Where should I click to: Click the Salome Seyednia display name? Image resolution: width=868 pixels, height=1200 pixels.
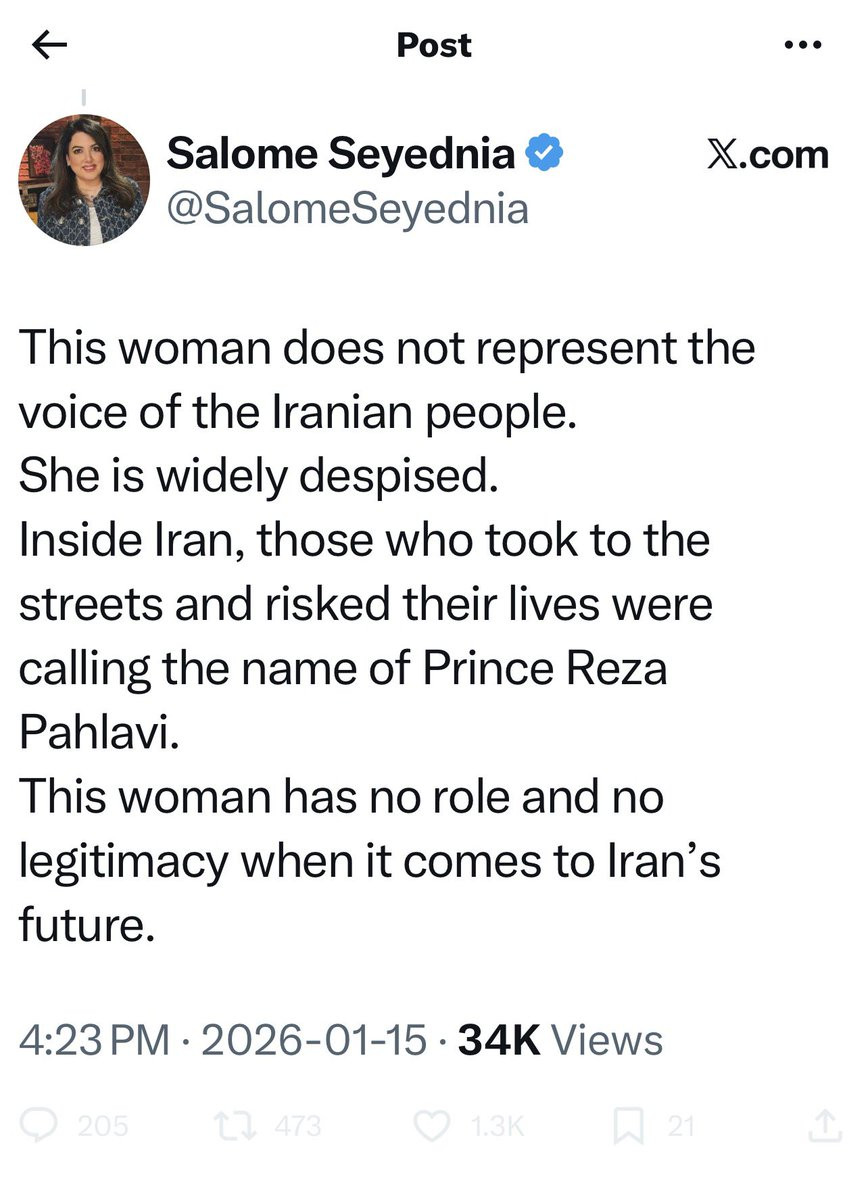341,153
